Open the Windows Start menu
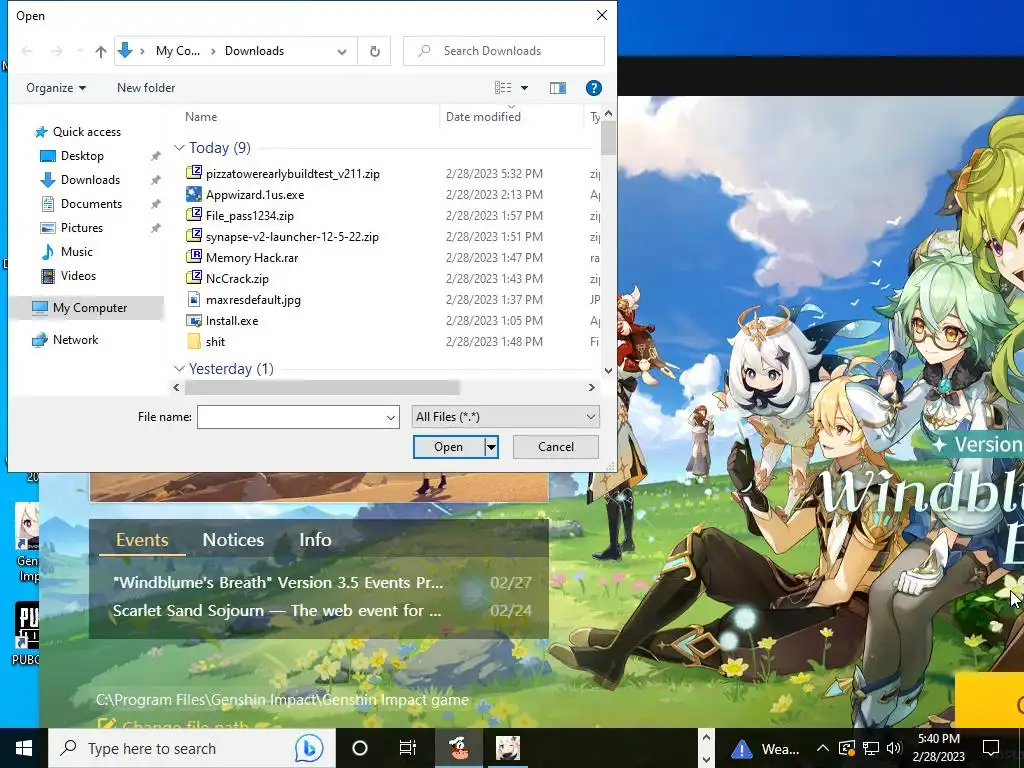 [24, 748]
